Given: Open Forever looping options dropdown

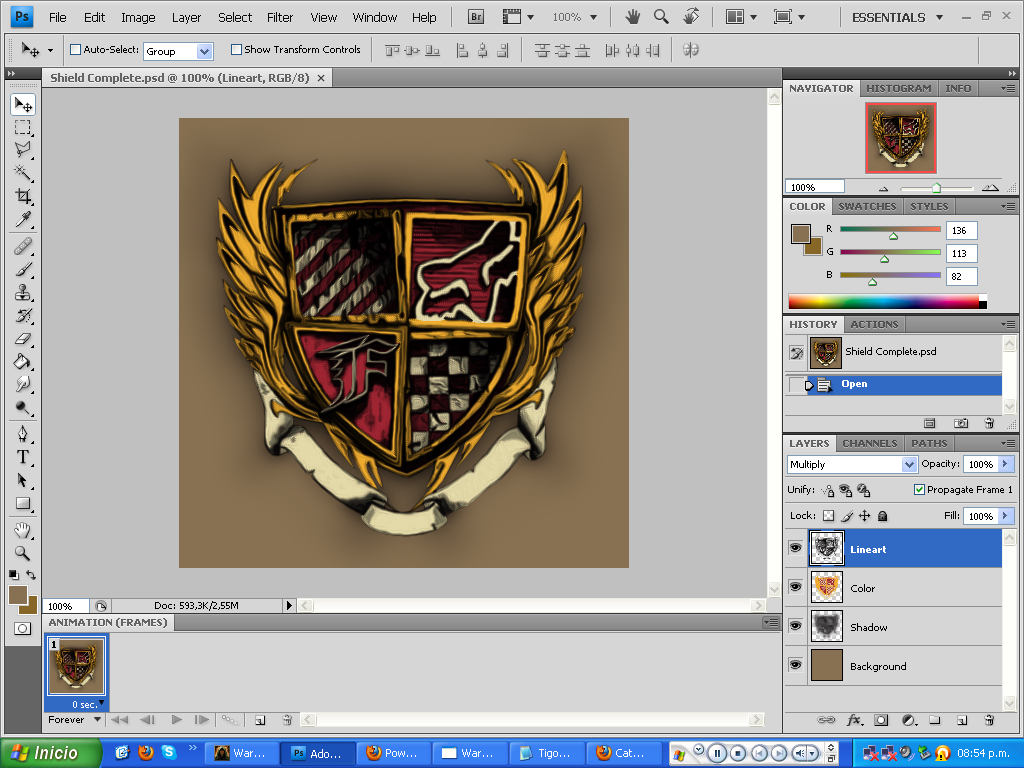Looking at the screenshot, I should [97, 720].
